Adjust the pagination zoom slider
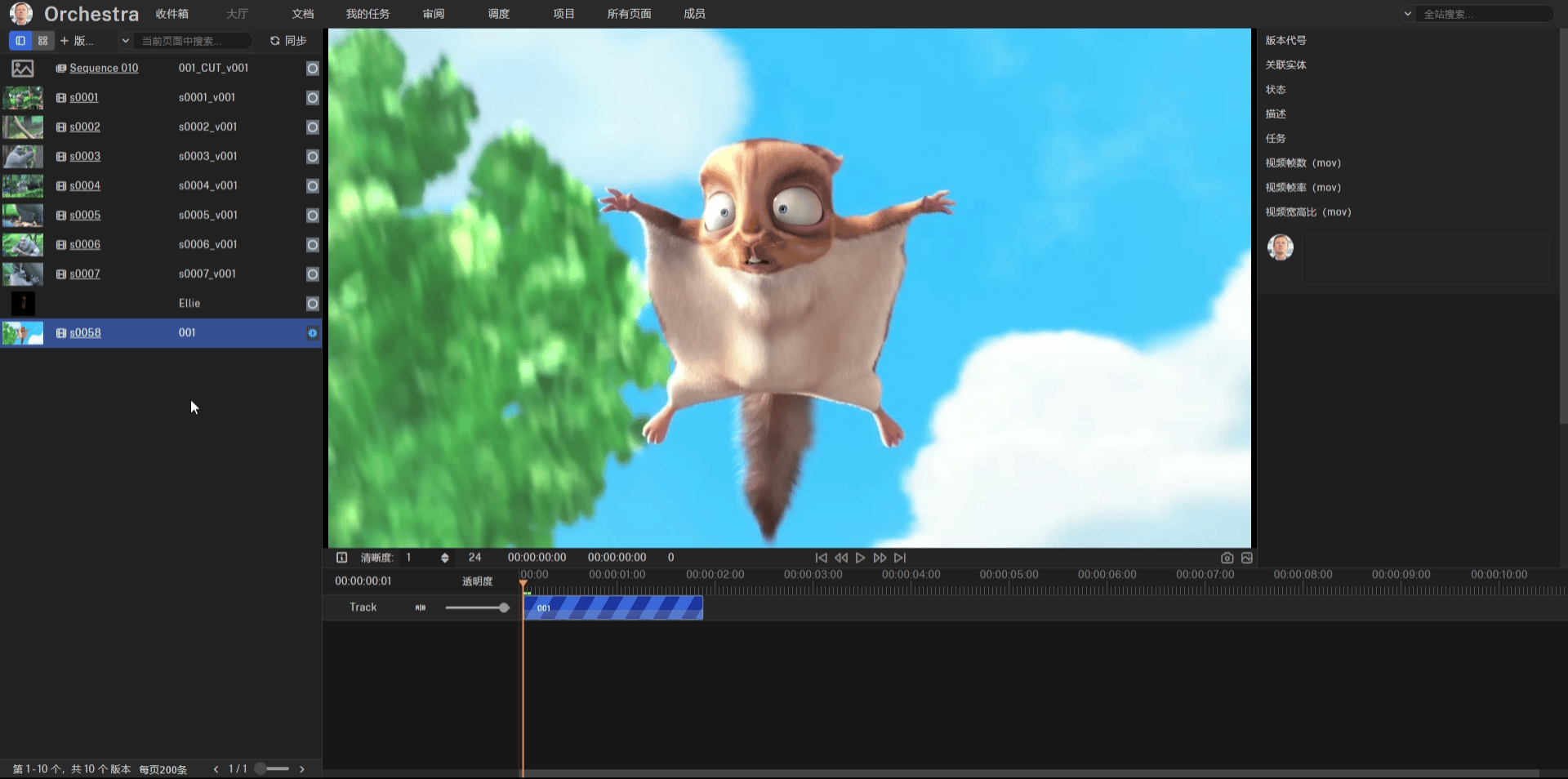 point(272,769)
